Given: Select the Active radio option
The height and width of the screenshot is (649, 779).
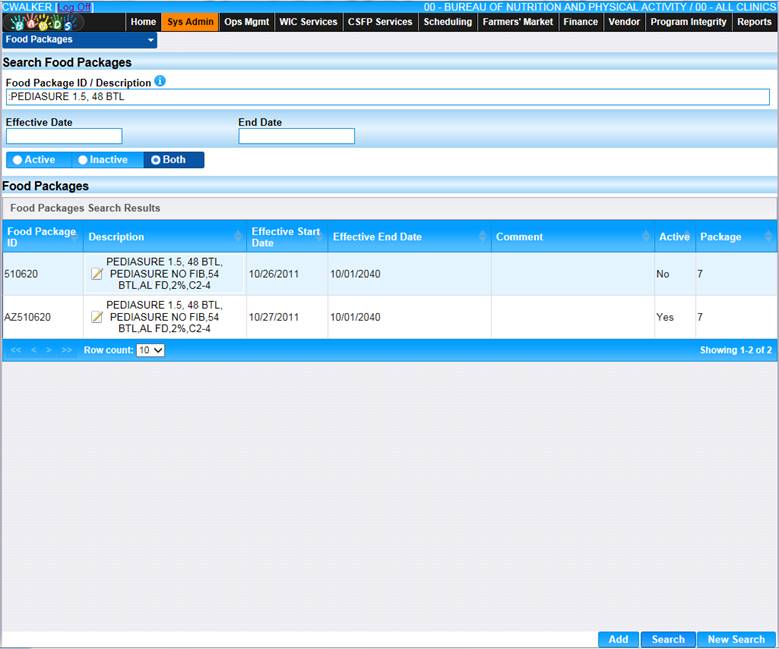Looking at the screenshot, I should click(x=18, y=160).
